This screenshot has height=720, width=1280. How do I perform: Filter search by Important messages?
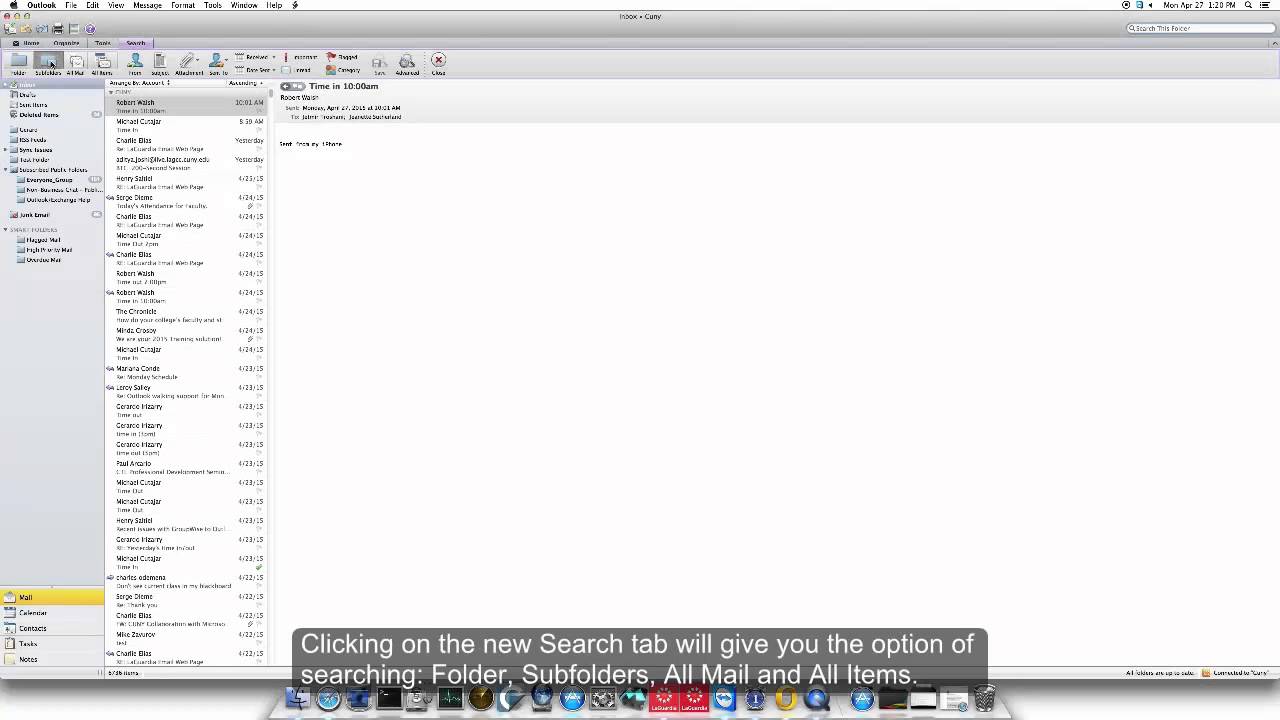coord(300,57)
